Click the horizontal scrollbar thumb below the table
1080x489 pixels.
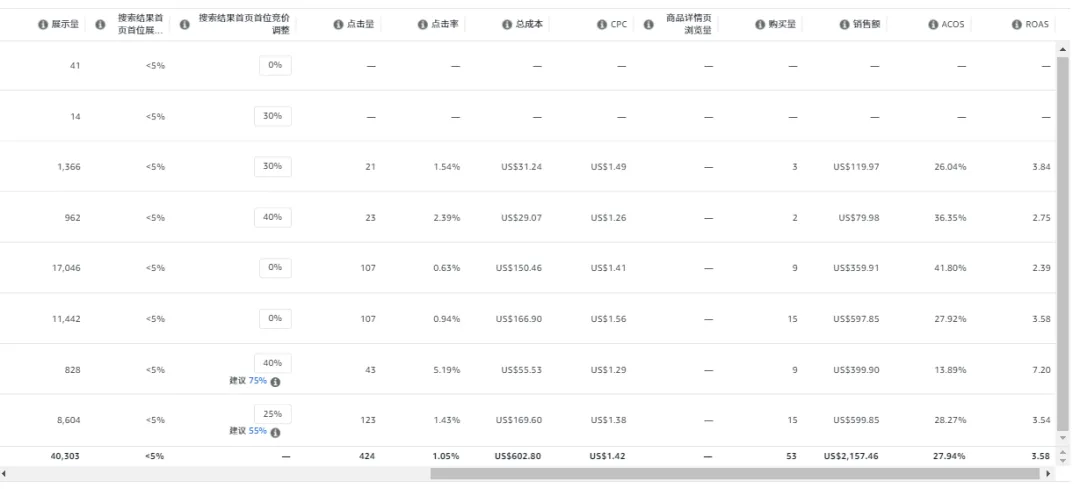coord(735,474)
